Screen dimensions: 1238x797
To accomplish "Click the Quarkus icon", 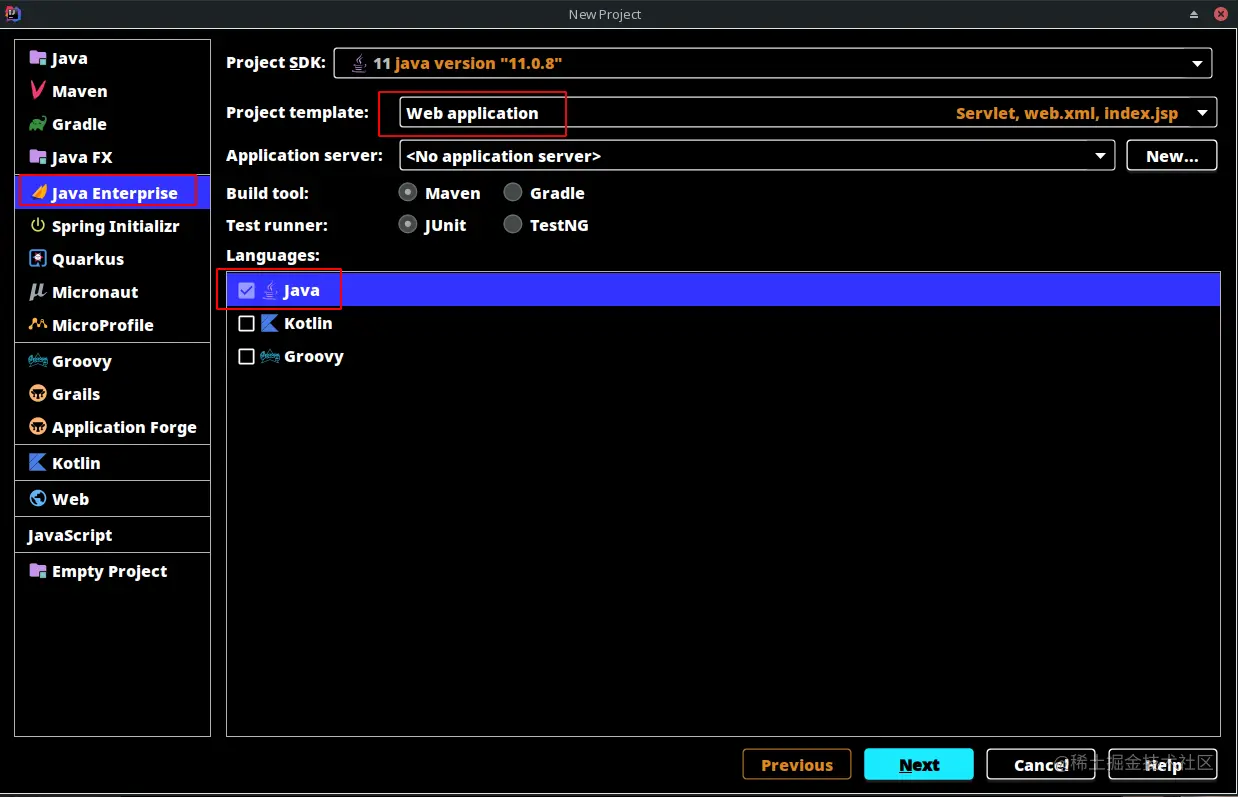I will (38, 259).
